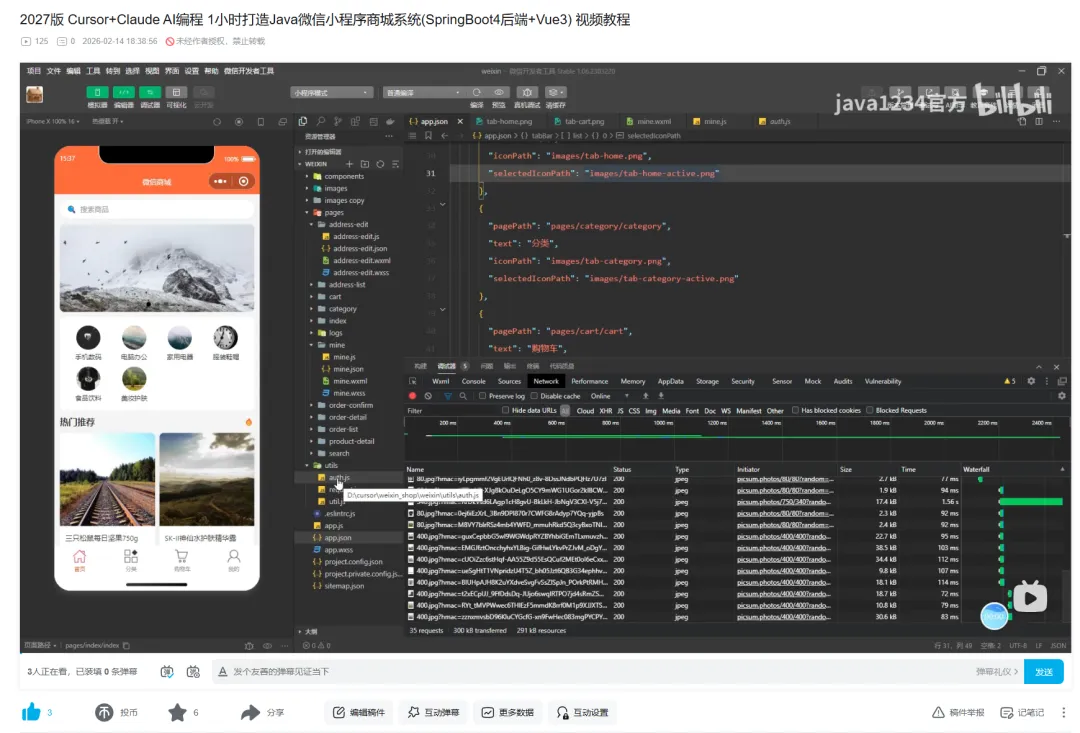Click the explorer files icon in activity bar
The width and height of the screenshot is (1080, 733).
pos(302,121)
